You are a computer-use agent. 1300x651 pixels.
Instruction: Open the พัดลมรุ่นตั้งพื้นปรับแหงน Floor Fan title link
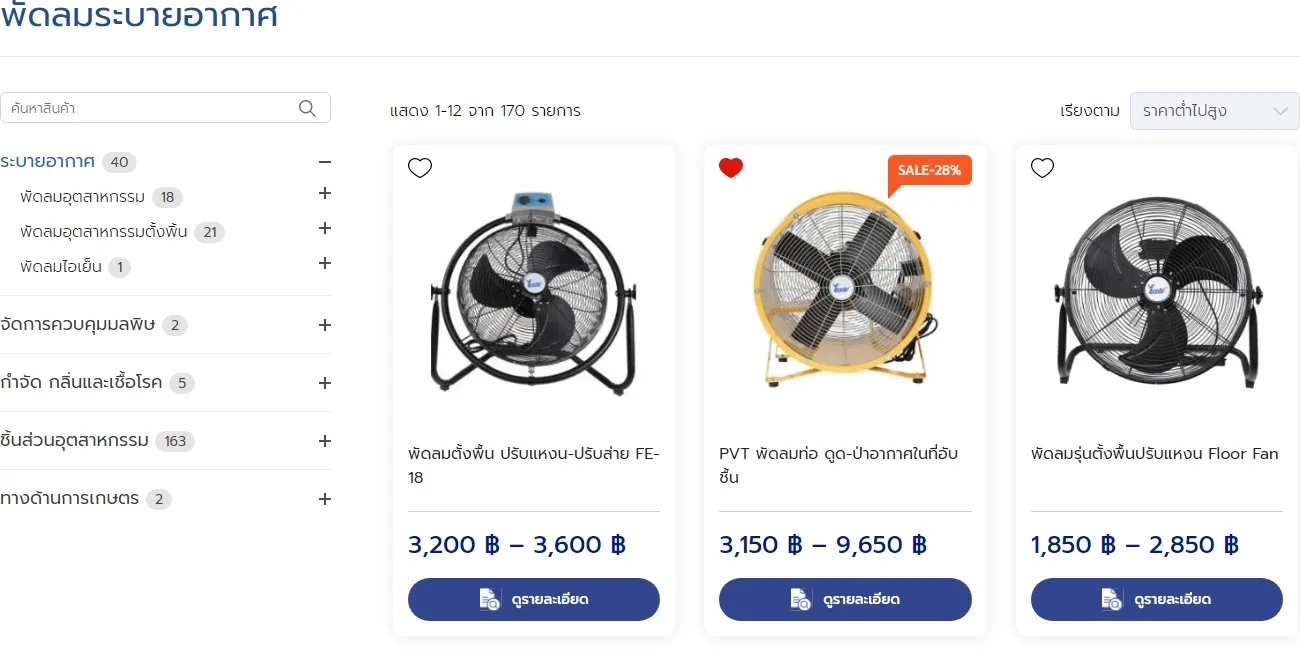coord(1154,454)
